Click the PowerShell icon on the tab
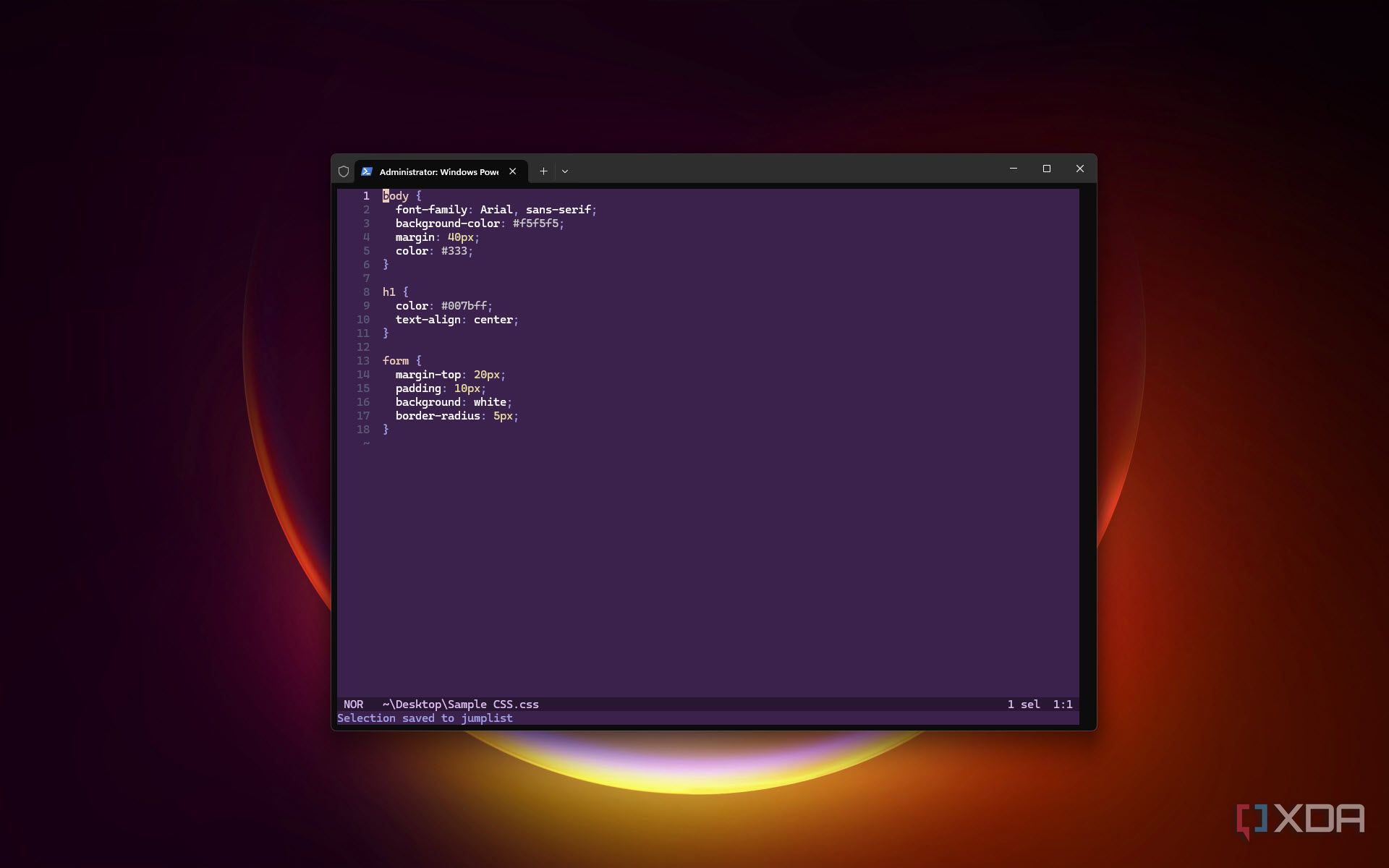The height and width of the screenshot is (868, 1389). coord(367,171)
